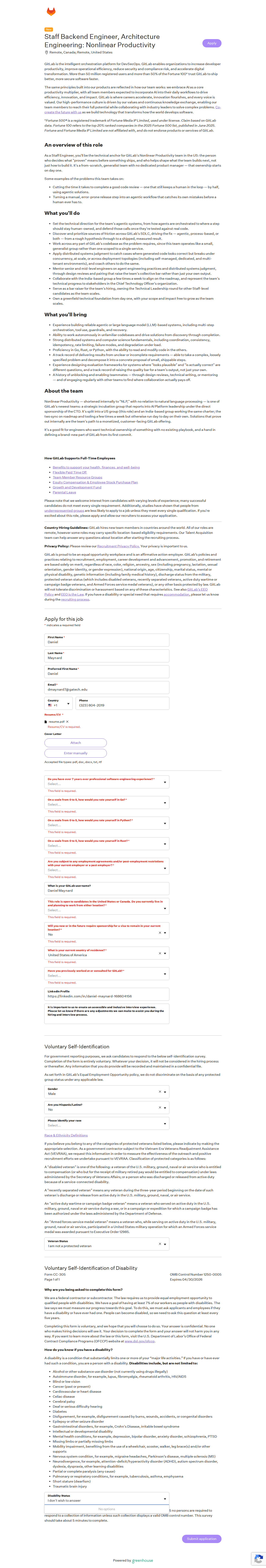Image resolution: width=266 pixels, height=1568 pixels.
Task: Click the GitLab username field
Action: click(107, 888)
